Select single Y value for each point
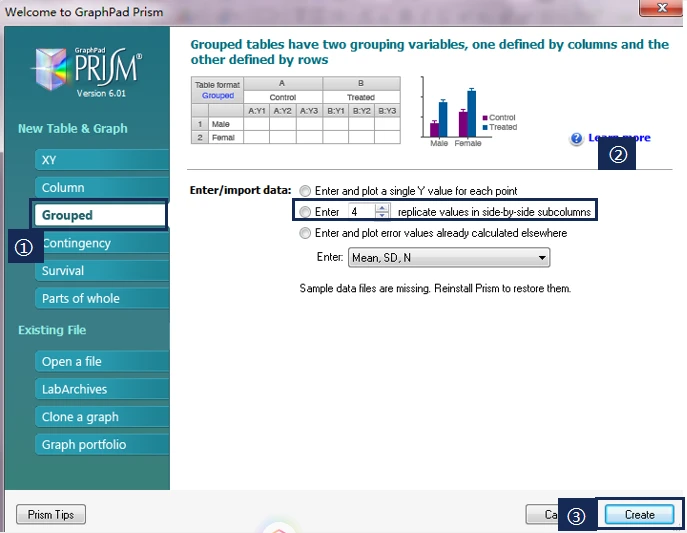 click(305, 191)
